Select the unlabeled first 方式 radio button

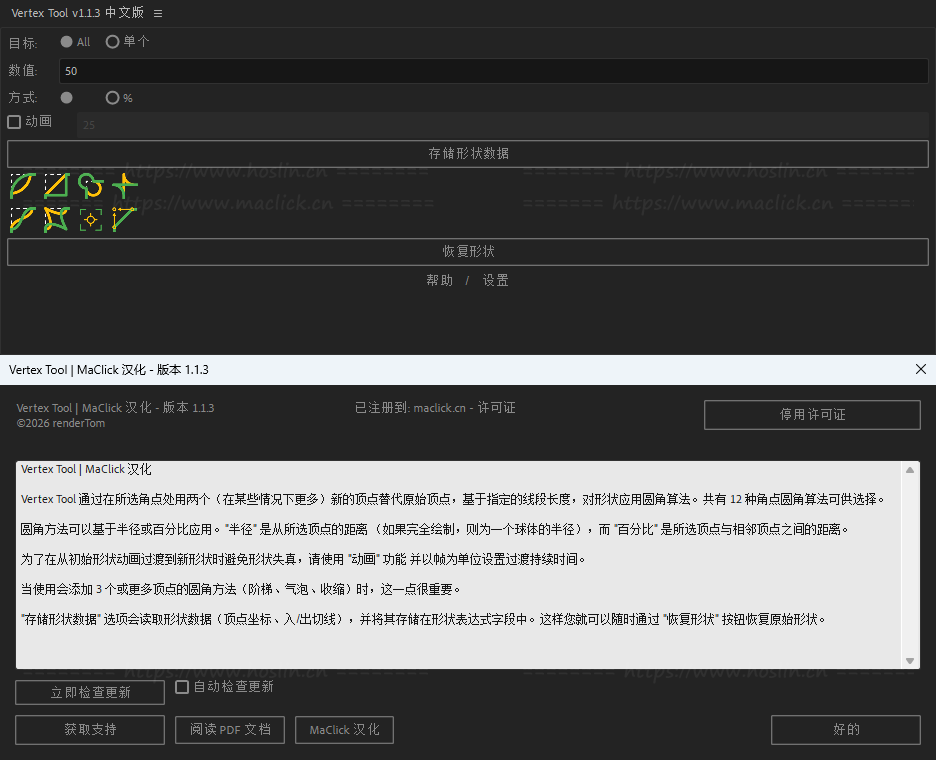(x=66, y=98)
